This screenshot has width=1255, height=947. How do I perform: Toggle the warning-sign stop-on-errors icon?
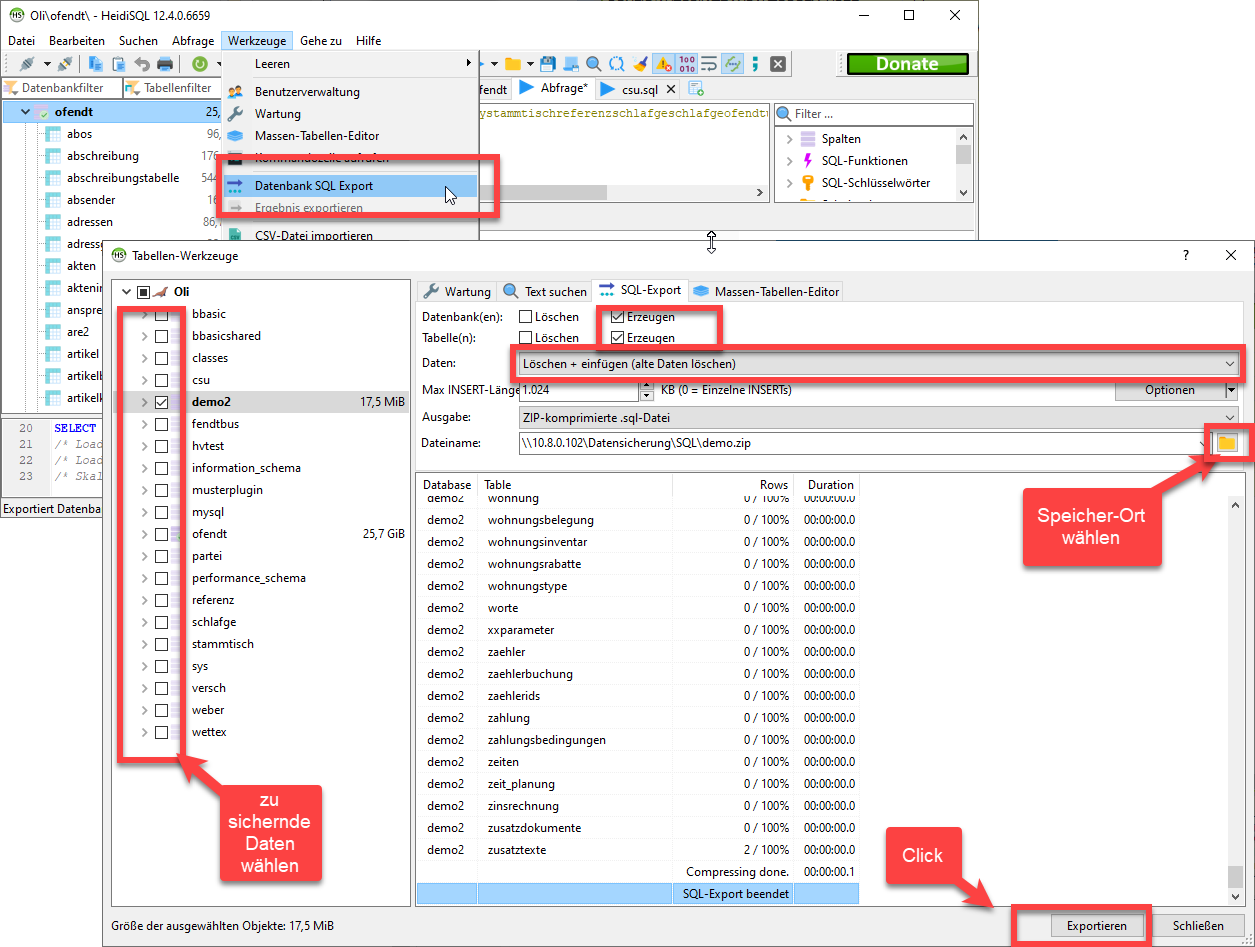663,64
